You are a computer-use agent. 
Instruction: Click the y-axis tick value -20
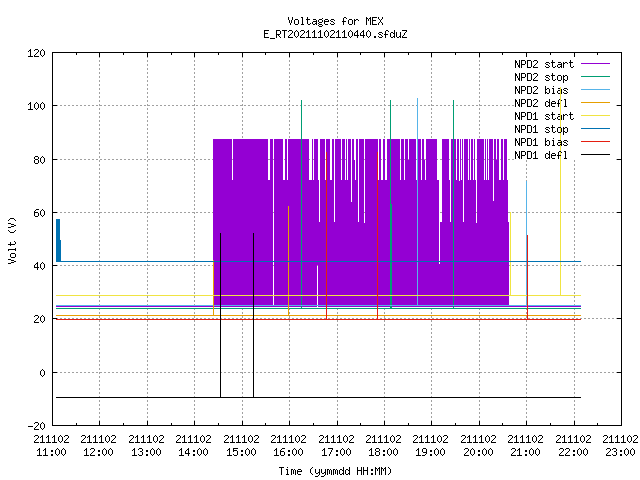[36, 426]
